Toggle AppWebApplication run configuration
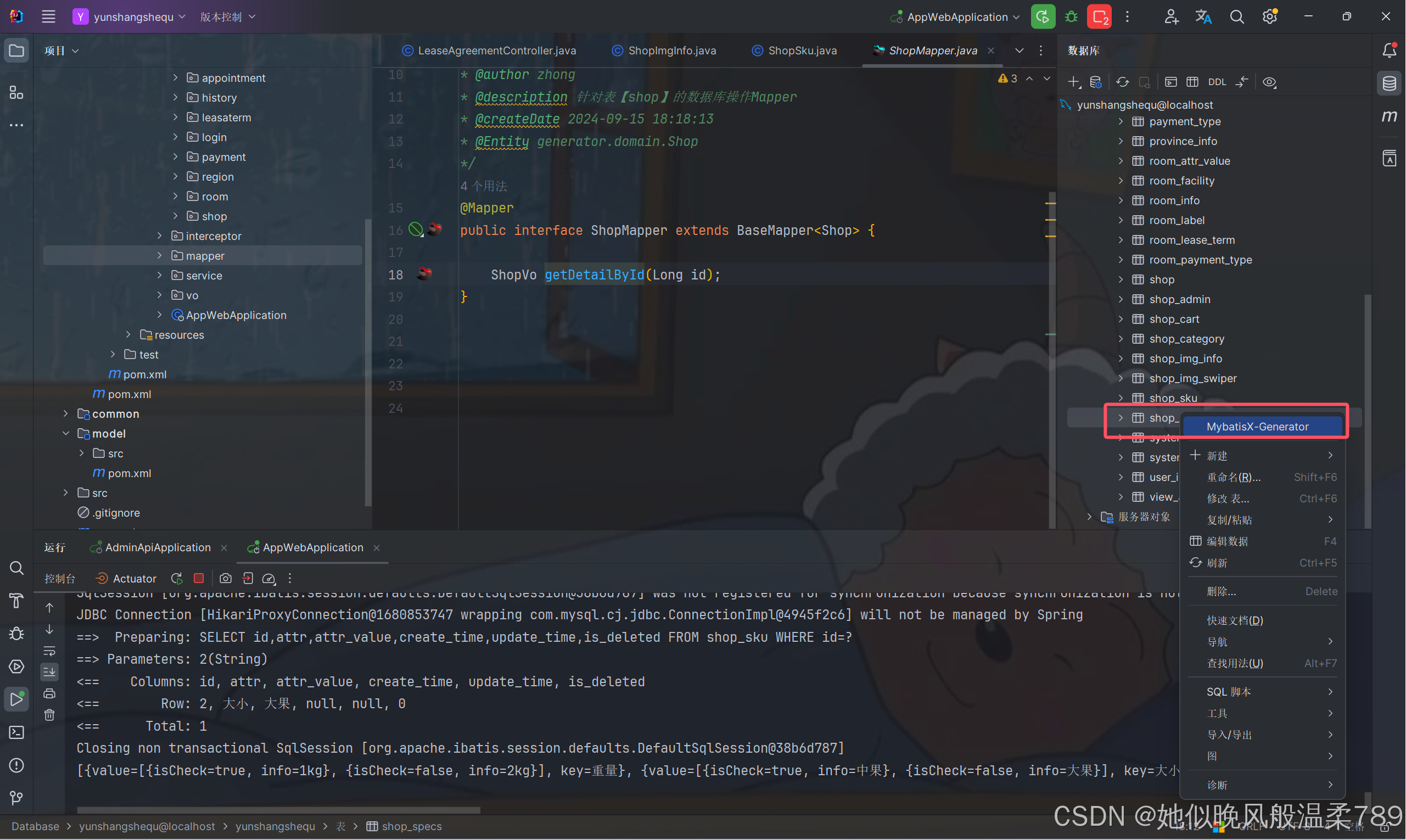 click(952, 17)
